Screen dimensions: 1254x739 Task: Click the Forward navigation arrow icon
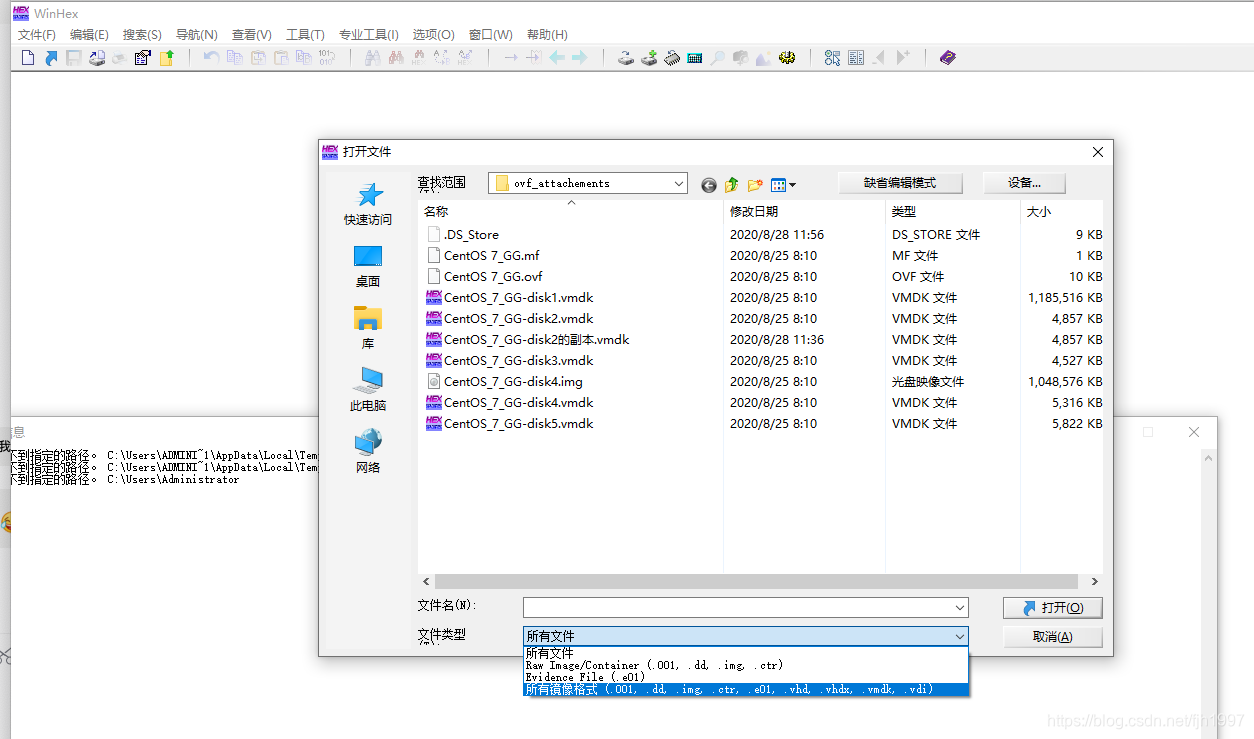[x=579, y=58]
